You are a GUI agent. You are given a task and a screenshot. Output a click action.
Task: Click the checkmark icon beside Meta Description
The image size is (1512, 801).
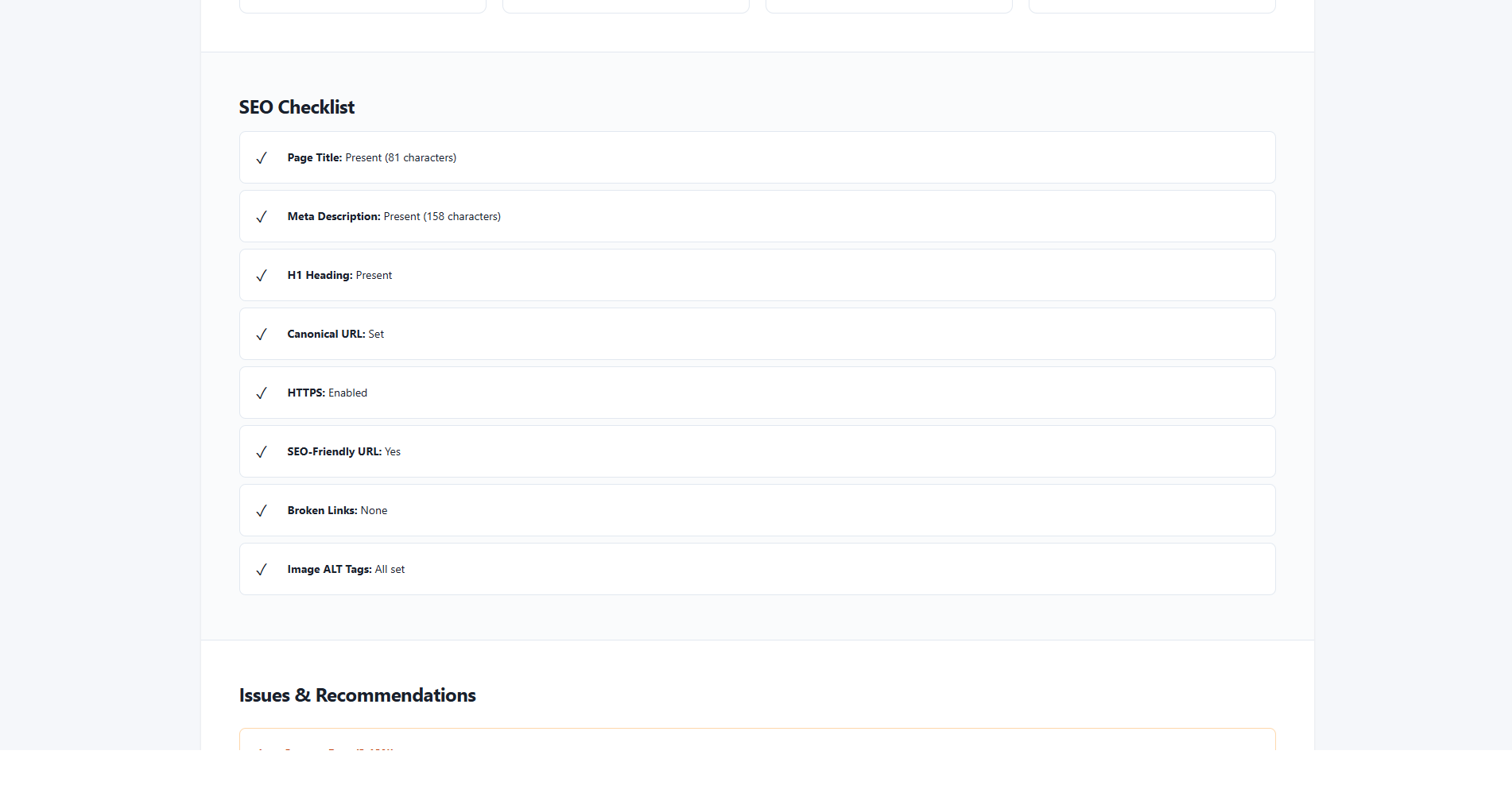click(x=261, y=217)
